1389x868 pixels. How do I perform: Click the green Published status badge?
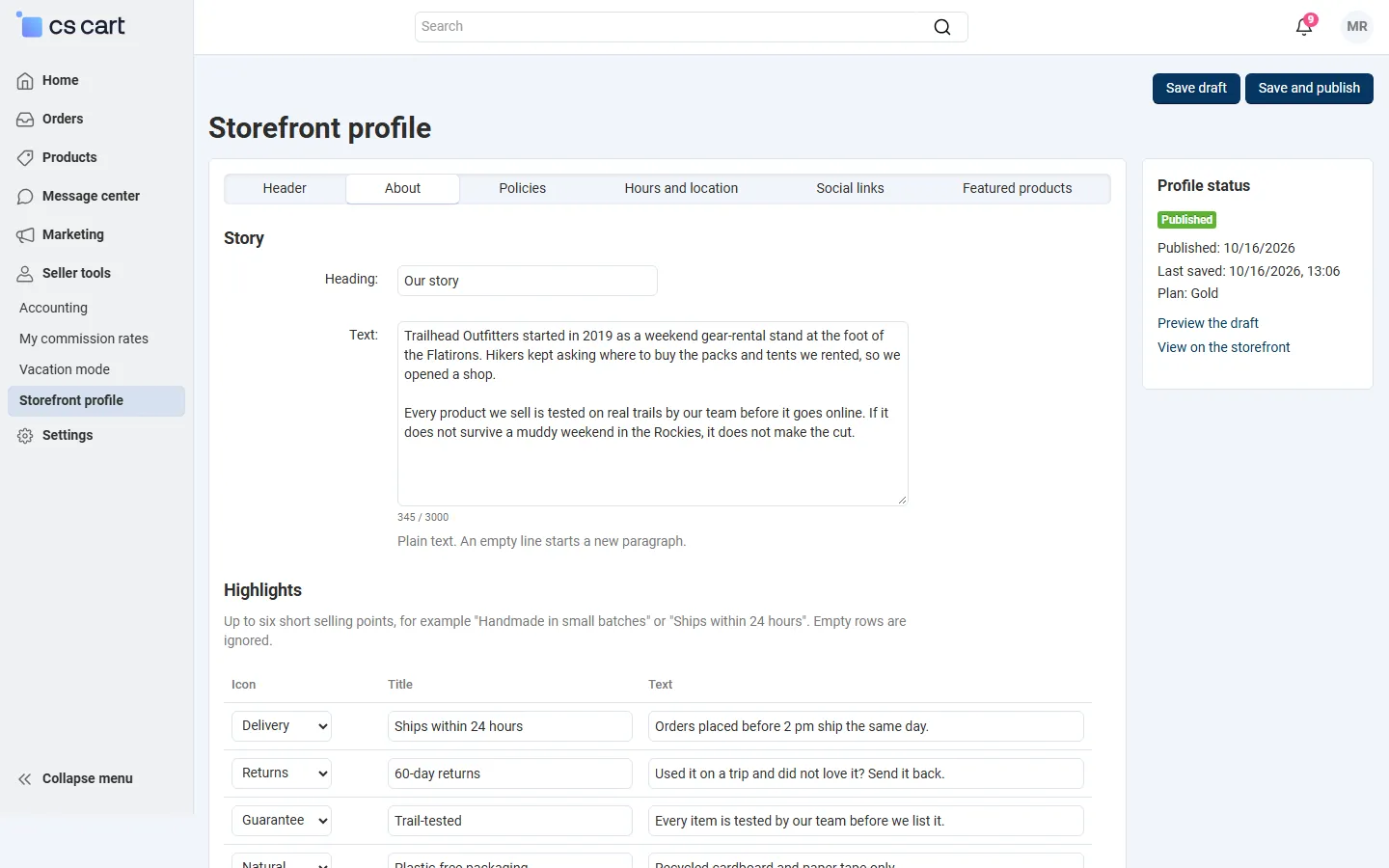(1186, 220)
